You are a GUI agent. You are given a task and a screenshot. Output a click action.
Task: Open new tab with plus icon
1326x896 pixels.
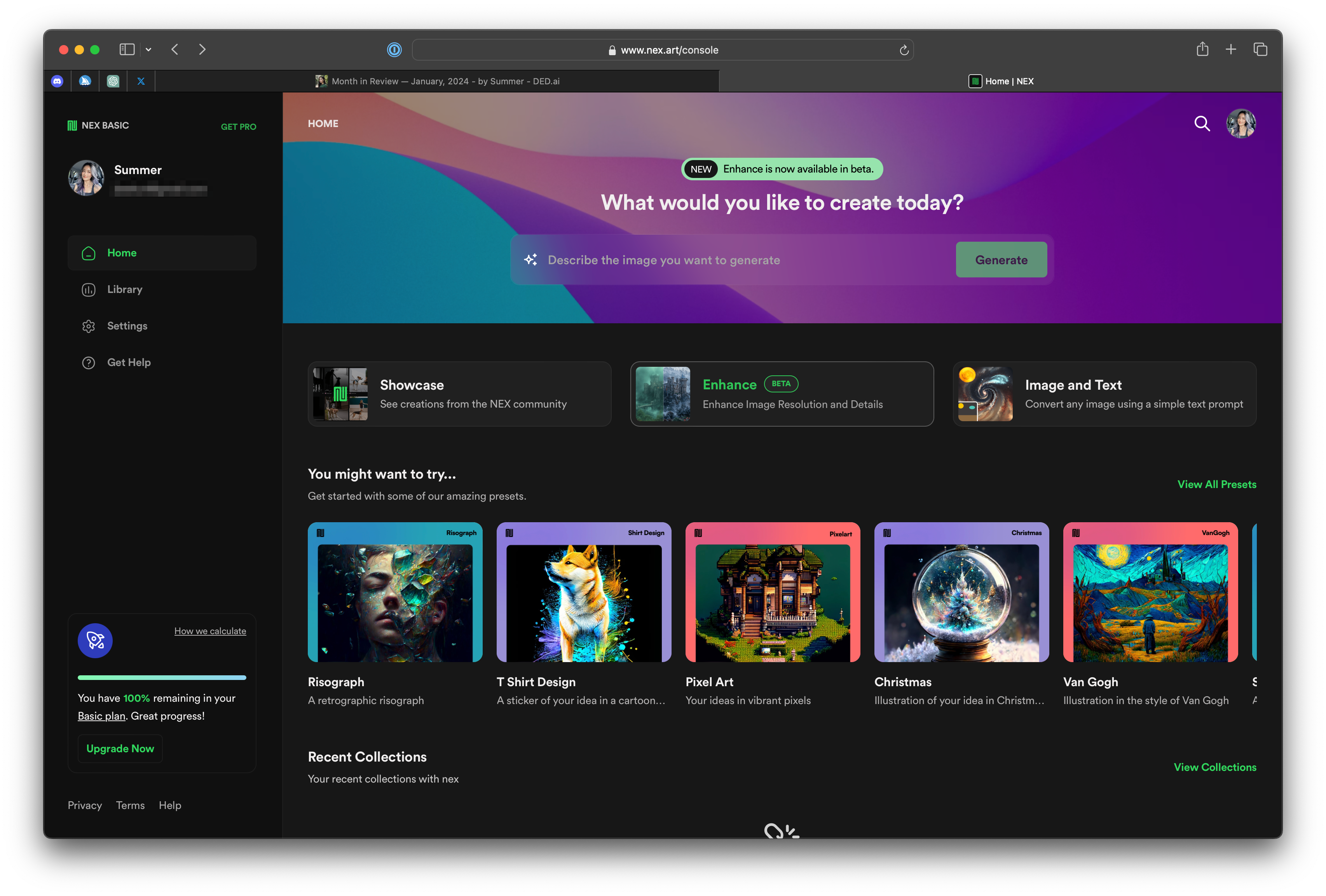pos(1231,50)
